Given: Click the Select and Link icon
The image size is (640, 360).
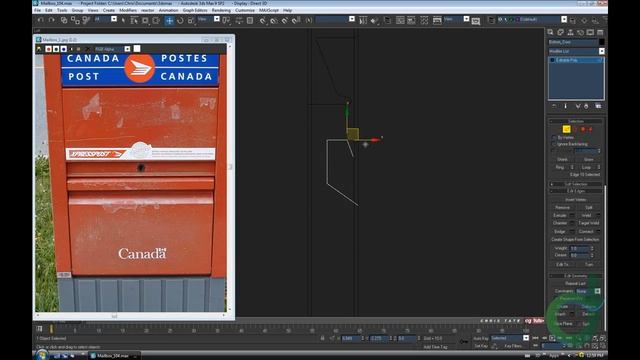Looking at the screenshot, I should click(x=64, y=20).
